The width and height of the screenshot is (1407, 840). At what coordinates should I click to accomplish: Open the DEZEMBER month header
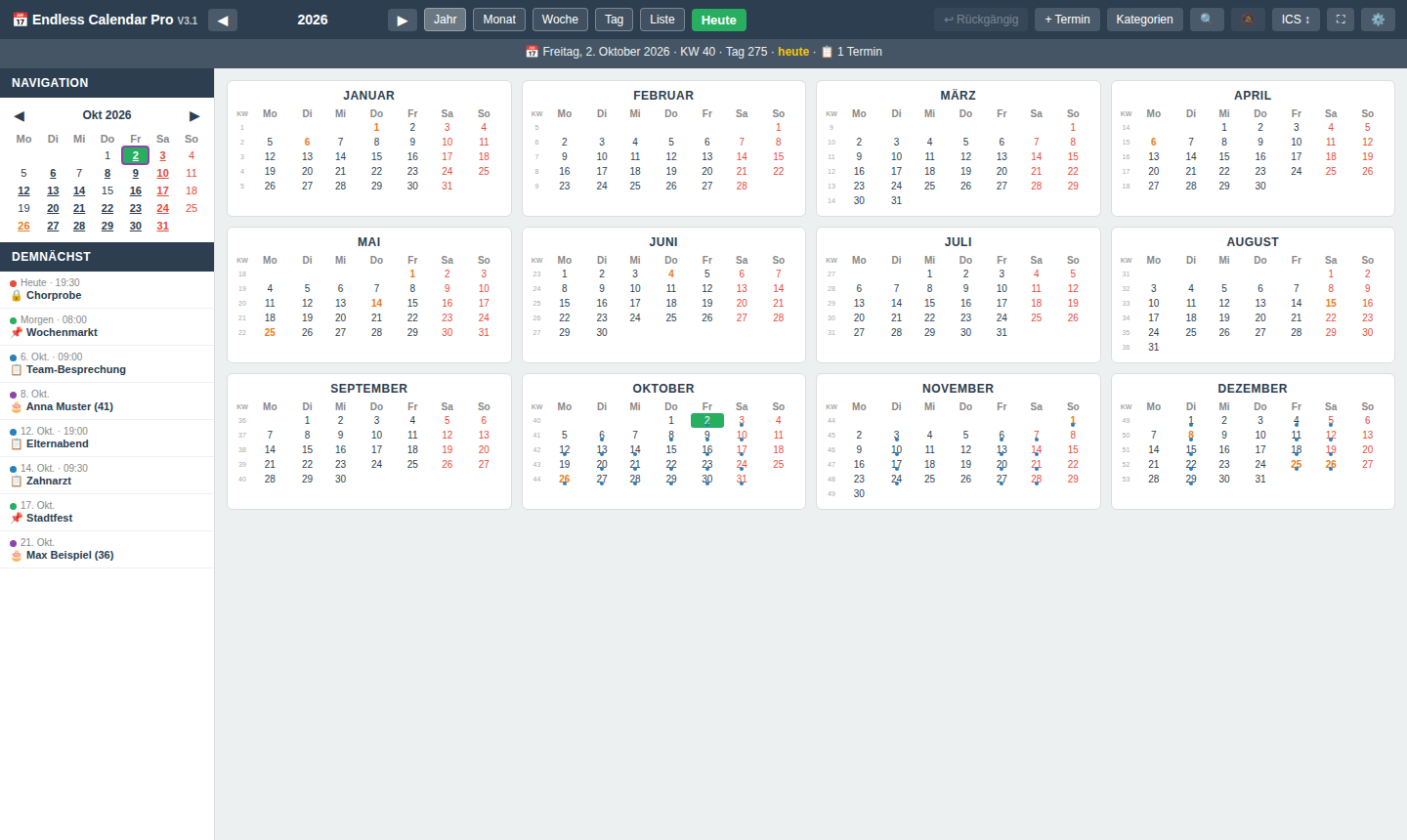pyautogui.click(x=1253, y=389)
